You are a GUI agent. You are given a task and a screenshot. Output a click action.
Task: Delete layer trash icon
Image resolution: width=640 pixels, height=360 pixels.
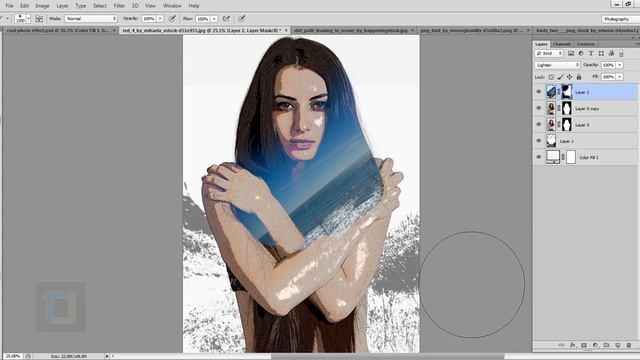629,345
